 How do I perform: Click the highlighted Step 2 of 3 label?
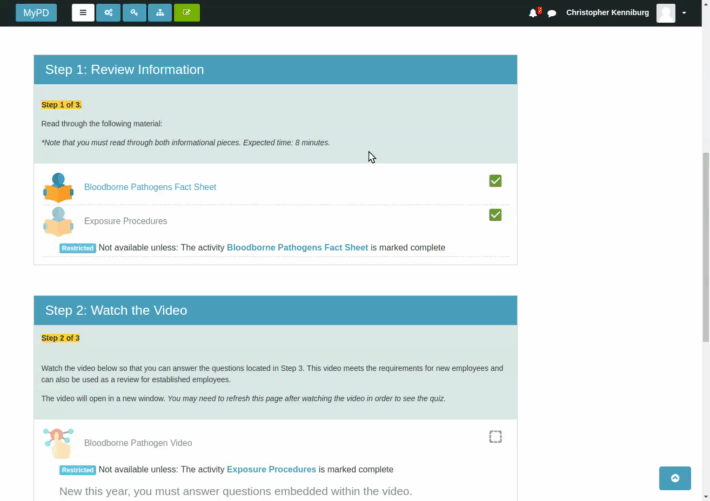tap(61, 338)
